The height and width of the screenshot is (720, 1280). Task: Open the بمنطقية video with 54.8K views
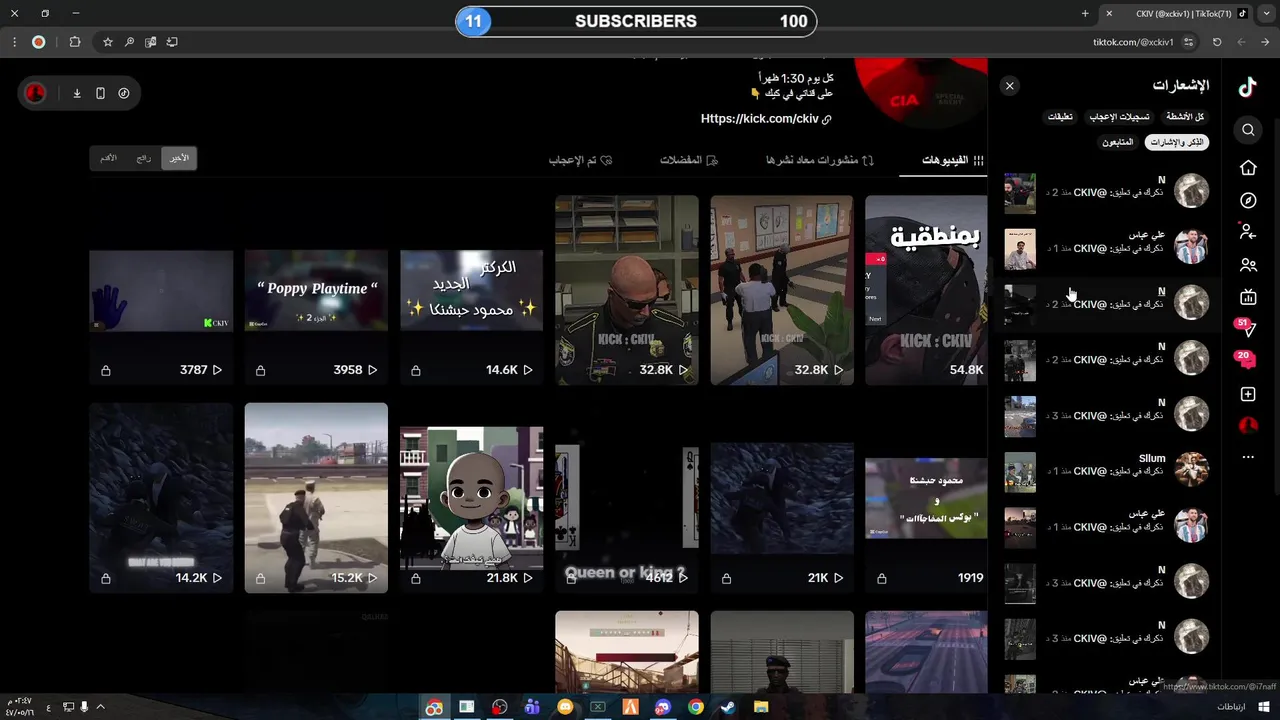(x=926, y=290)
